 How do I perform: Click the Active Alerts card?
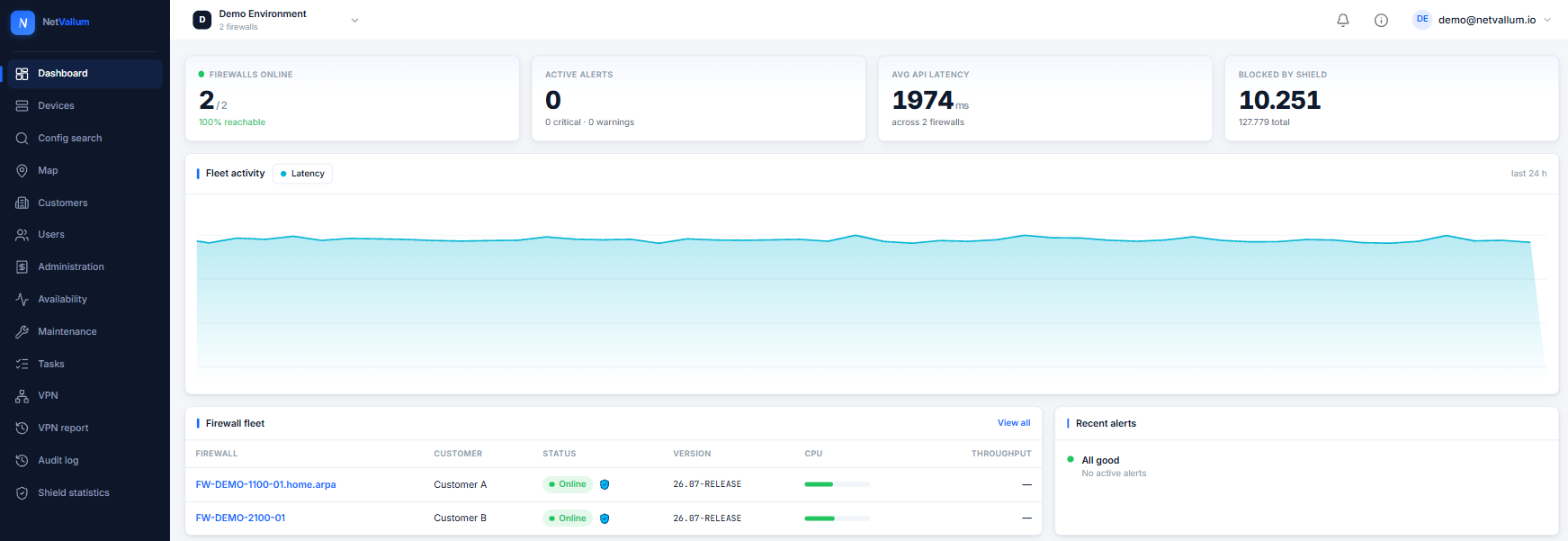698,98
